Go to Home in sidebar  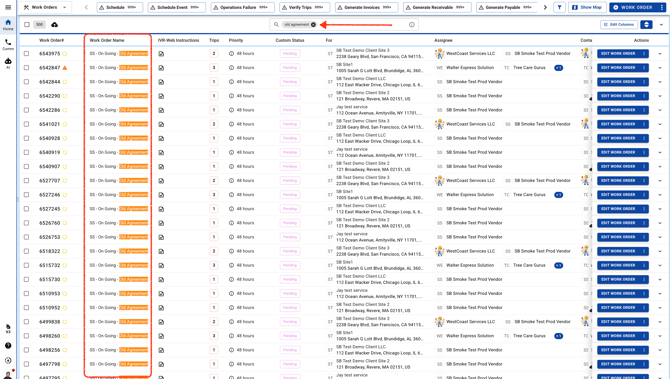8,24
